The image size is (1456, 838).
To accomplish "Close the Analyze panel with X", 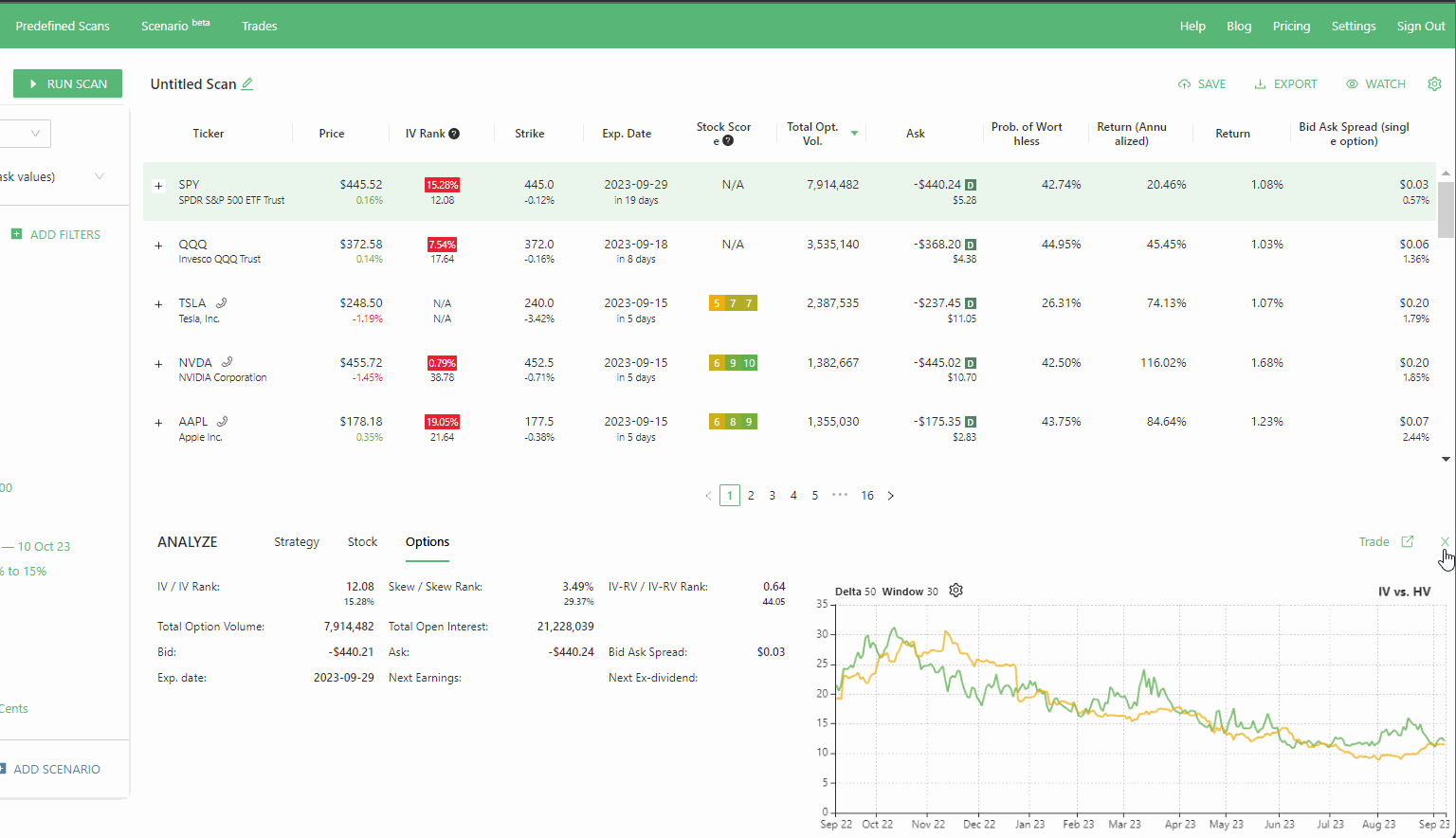I will click(x=1445, y=541).
